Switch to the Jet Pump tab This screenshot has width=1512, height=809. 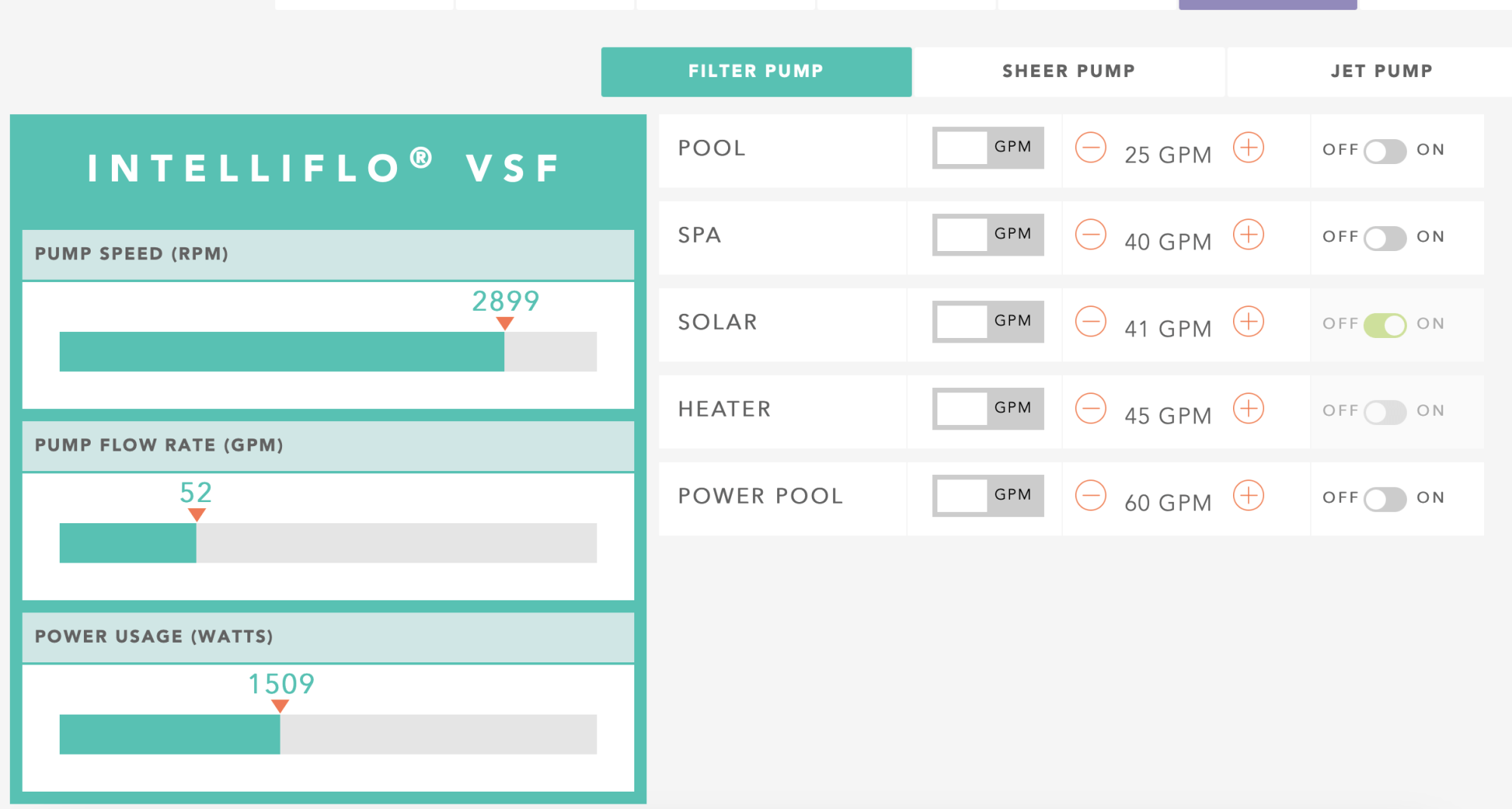[x=1380, y=72]
